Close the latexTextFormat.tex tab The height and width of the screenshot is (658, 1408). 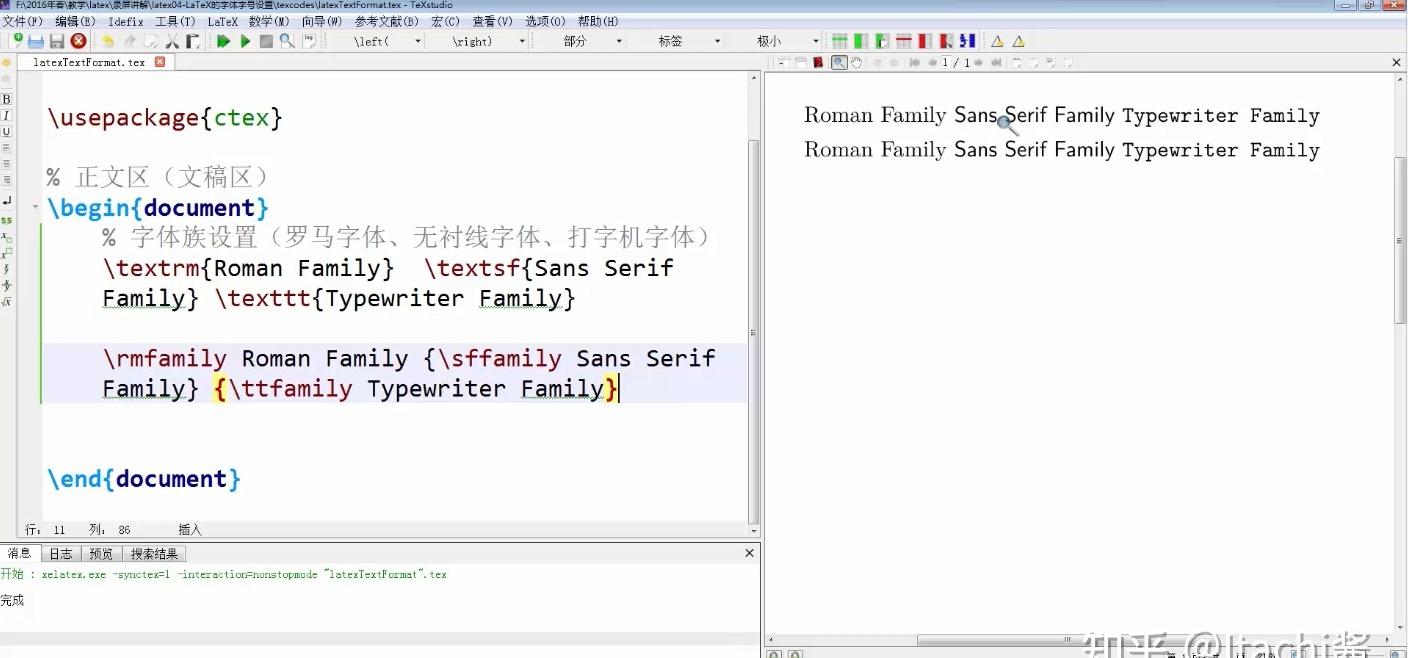160,62
